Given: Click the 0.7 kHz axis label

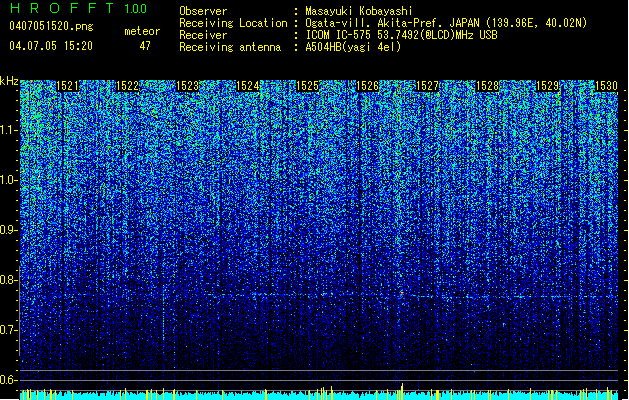Looking at the screenshot, I should point(9,330).
